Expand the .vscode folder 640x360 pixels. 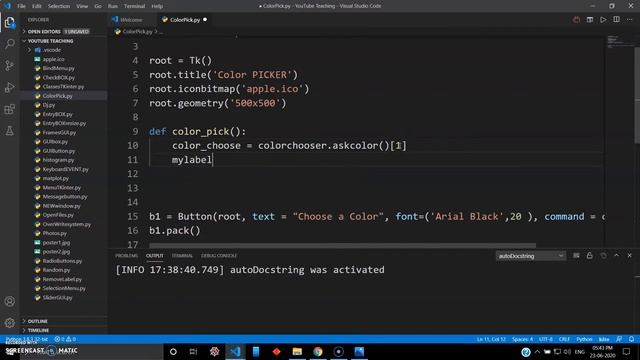[52, 50]
